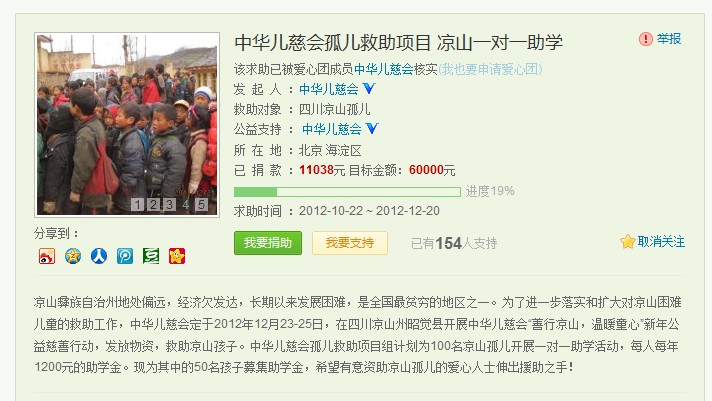
Task: Click the green 我要捐助 button
Action: click(x=268, y=243)
